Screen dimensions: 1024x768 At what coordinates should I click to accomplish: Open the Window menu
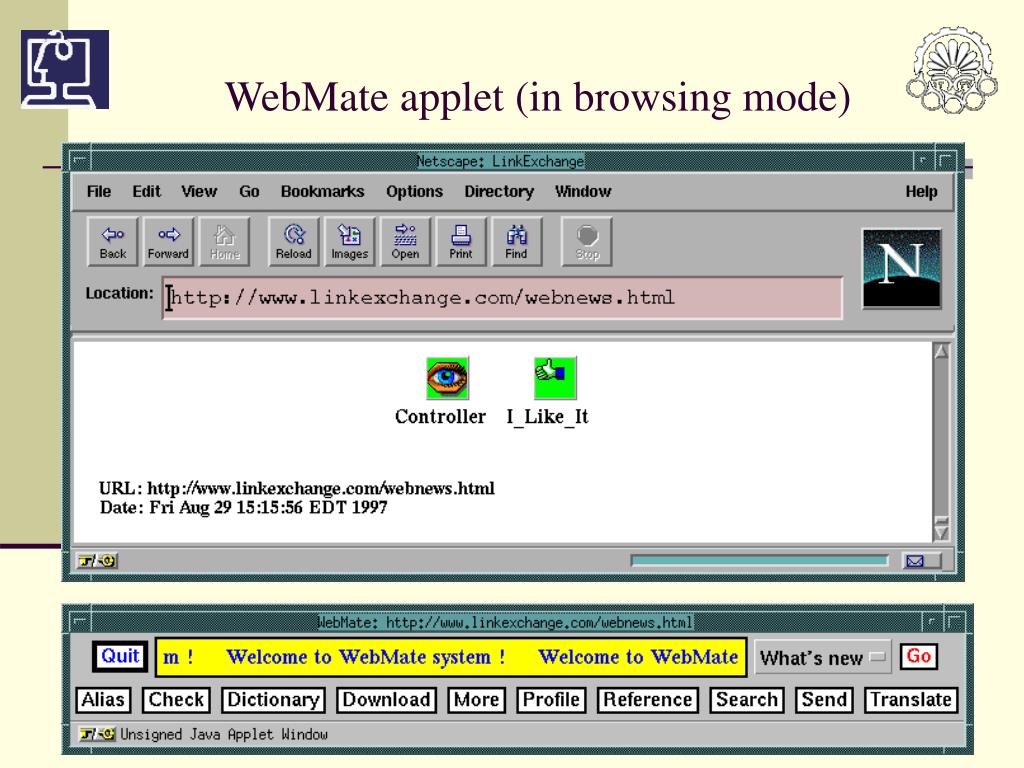point(583,191)
